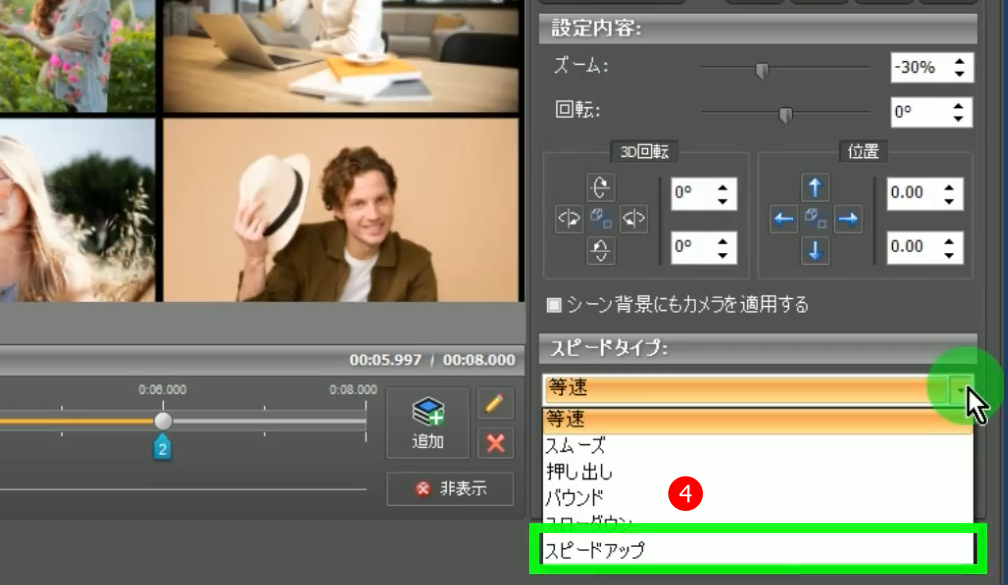Viewport: 1008px width, 585px height.
Task: Move position down with the blue arrow
Action: [816, 251]
